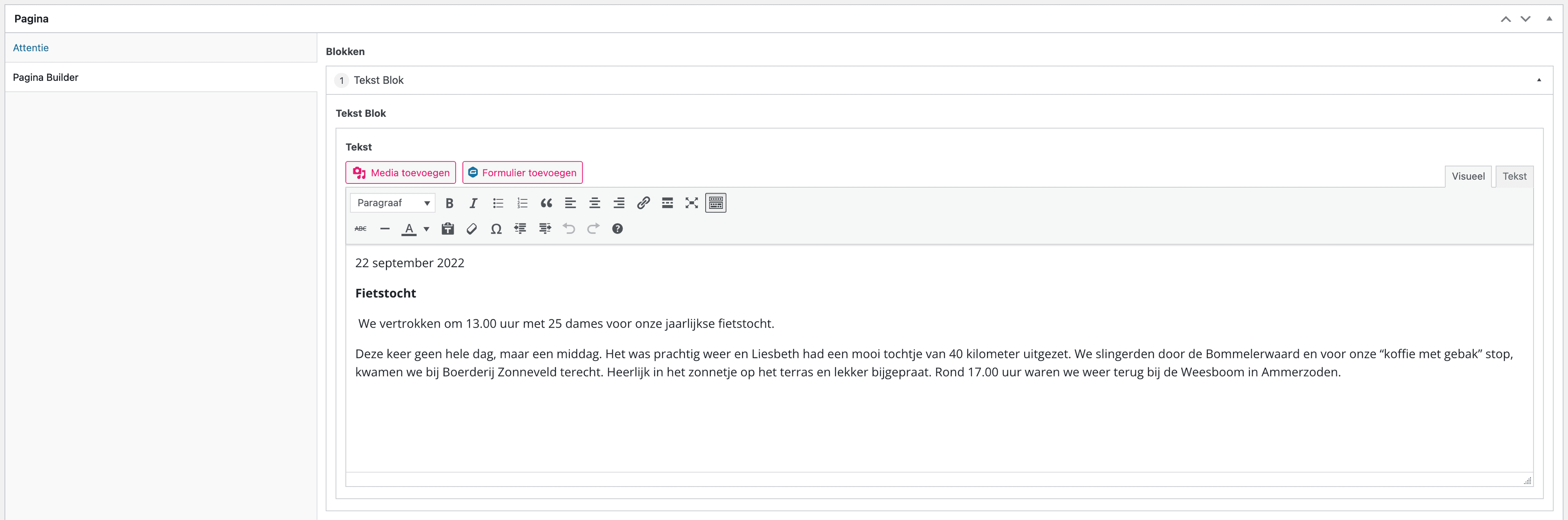Align text right
Screen dimensions: 1568x520
(x=619, y=203)
